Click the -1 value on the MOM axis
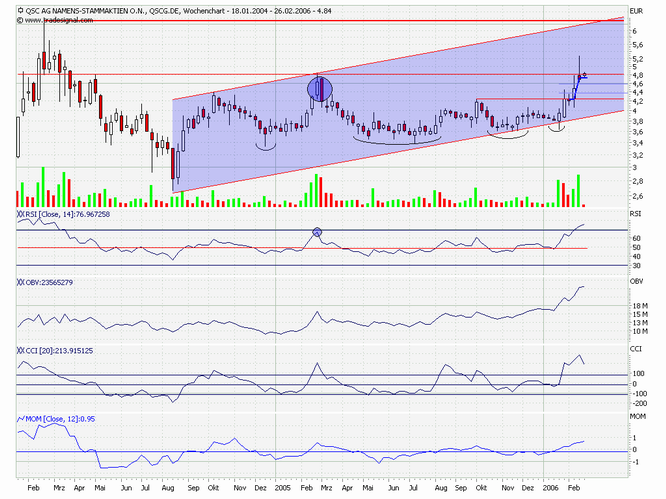 point(636,462)
